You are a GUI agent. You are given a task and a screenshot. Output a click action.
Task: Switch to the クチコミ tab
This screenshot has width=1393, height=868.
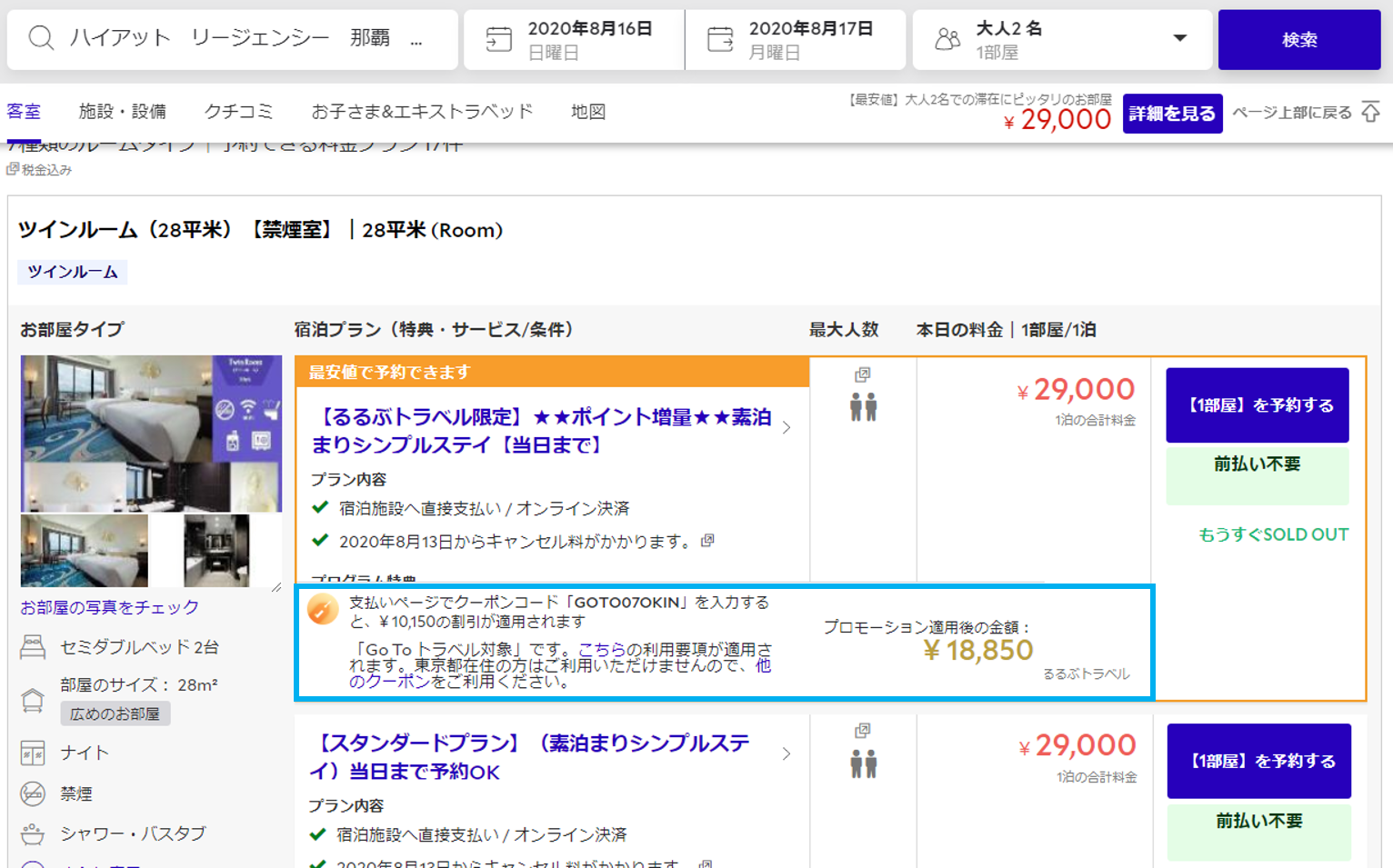tap(238, 112)
